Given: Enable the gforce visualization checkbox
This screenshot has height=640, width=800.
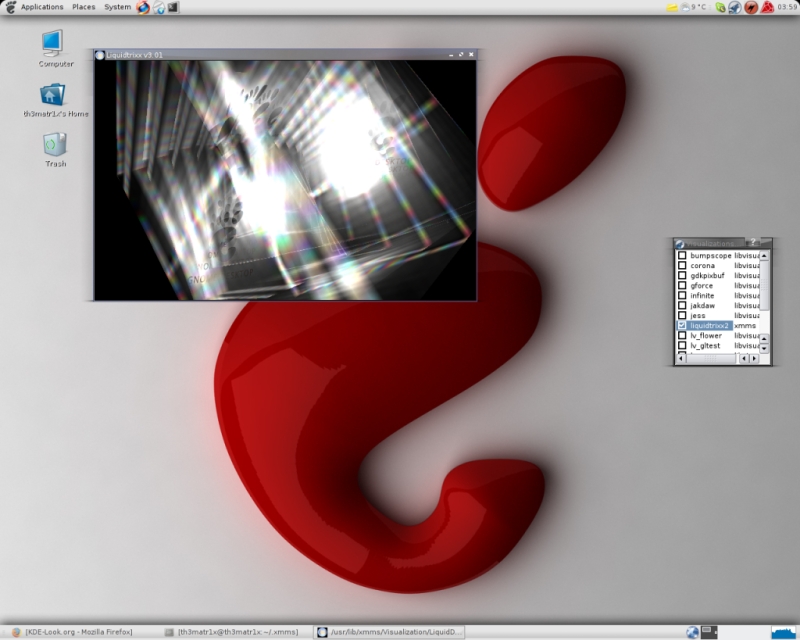Looking at the screenshot, I should coord(682,285).
